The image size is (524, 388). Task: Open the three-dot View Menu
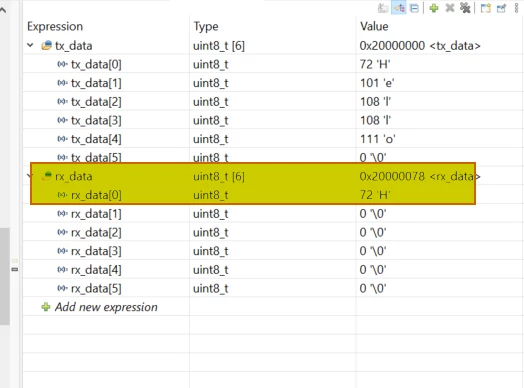516,8
